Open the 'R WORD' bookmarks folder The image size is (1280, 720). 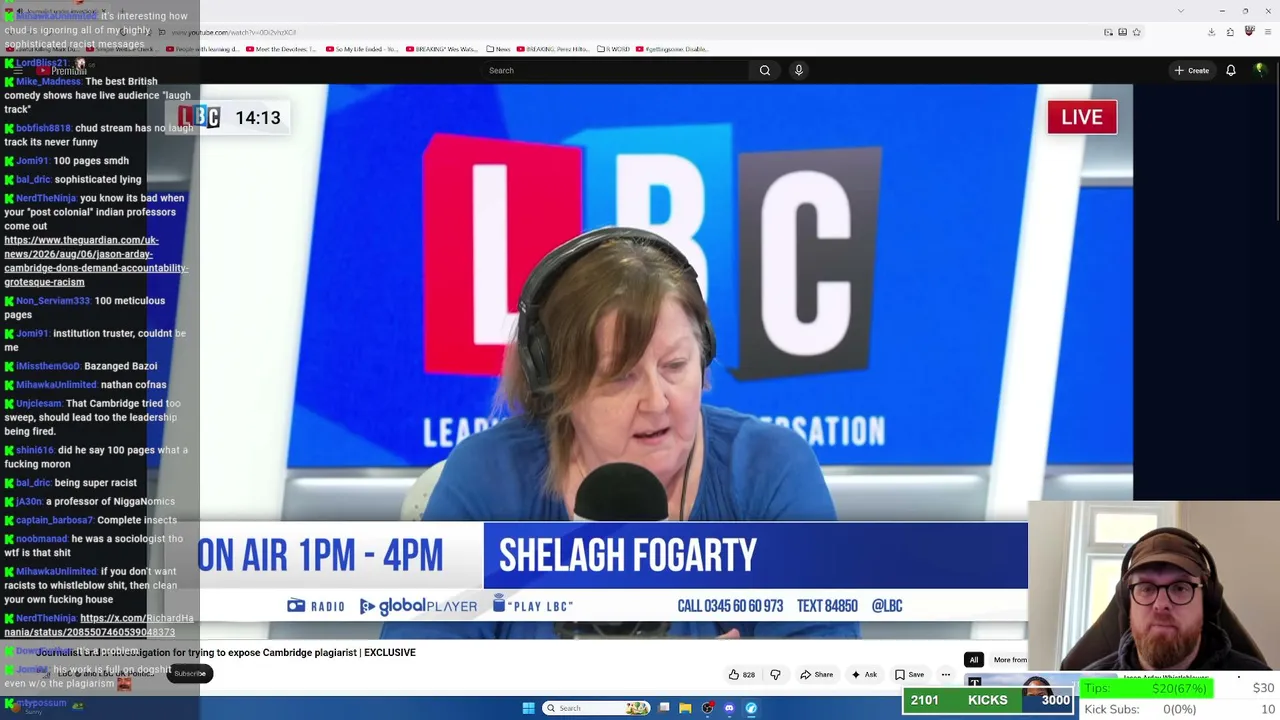[x=616, y=49]
